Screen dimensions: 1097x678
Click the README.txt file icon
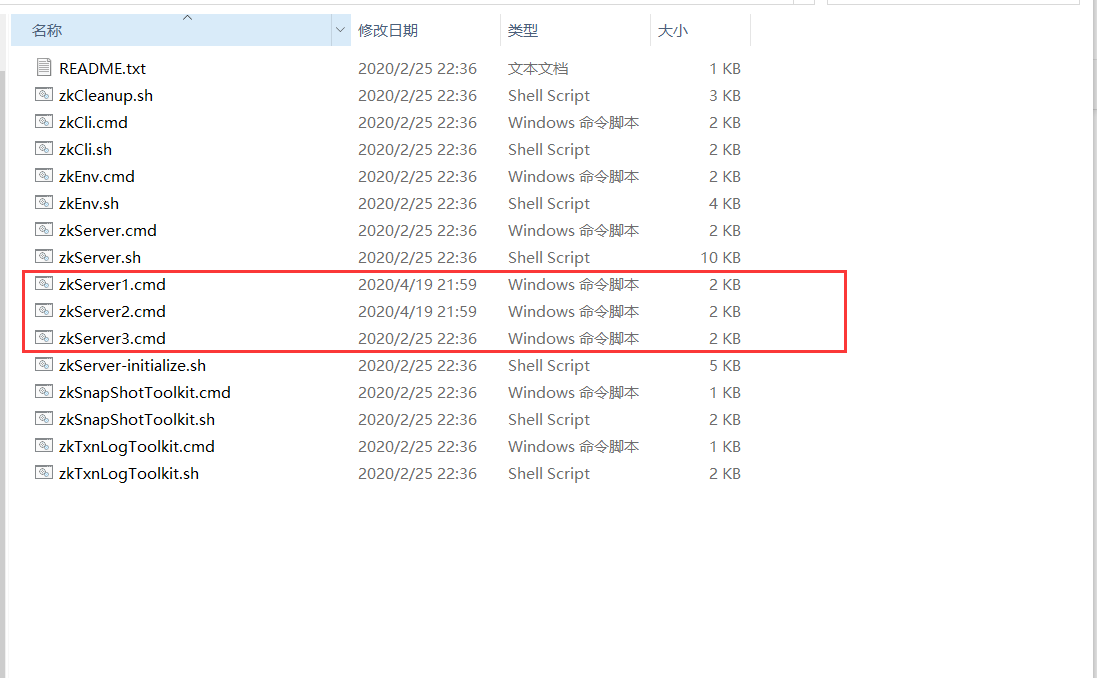[x=43, y=67]
